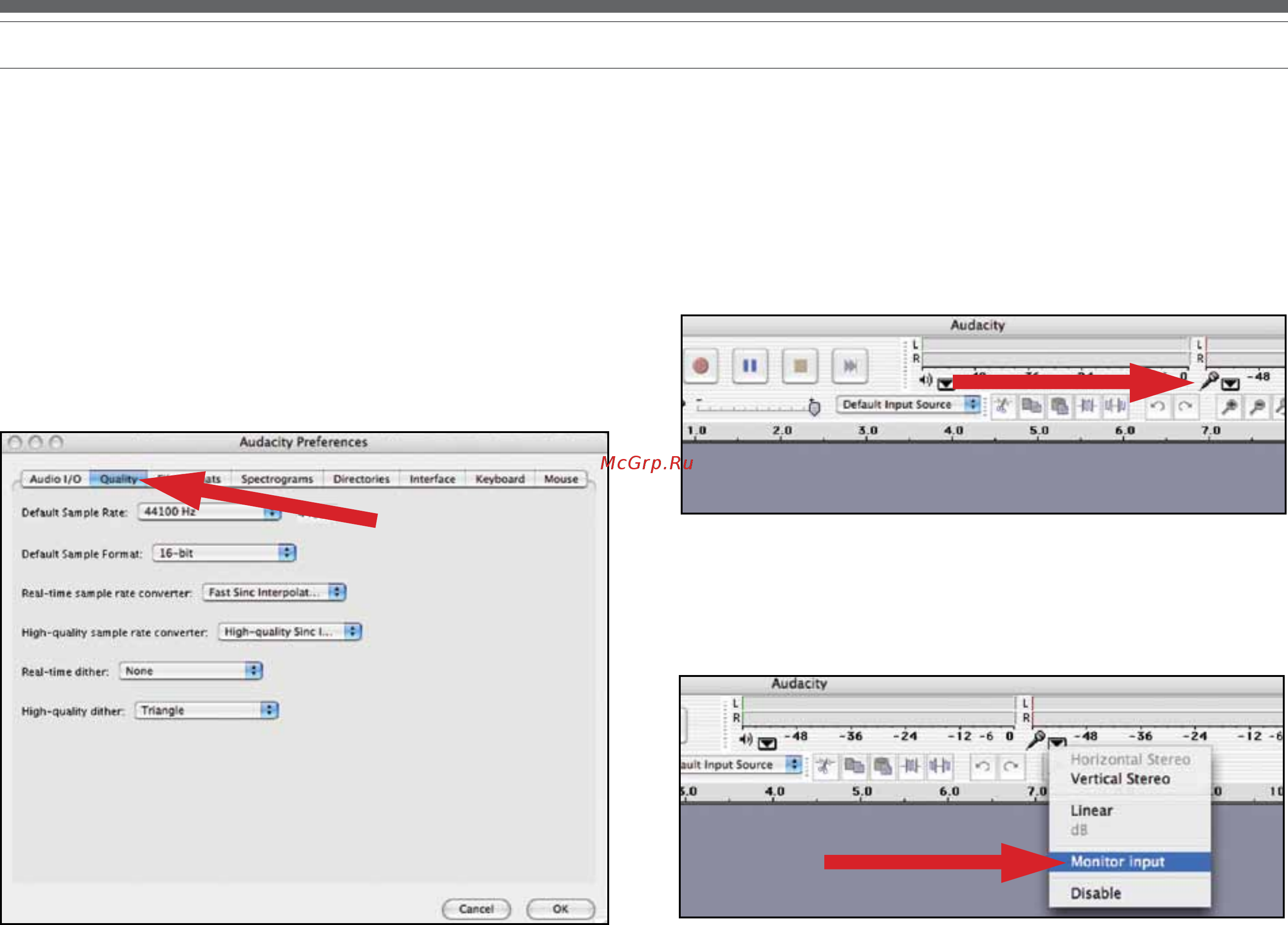Click the 6.0 mark on the lower Audacity timeline ruler
1288x925 pixels.
[x=949, y=791]
